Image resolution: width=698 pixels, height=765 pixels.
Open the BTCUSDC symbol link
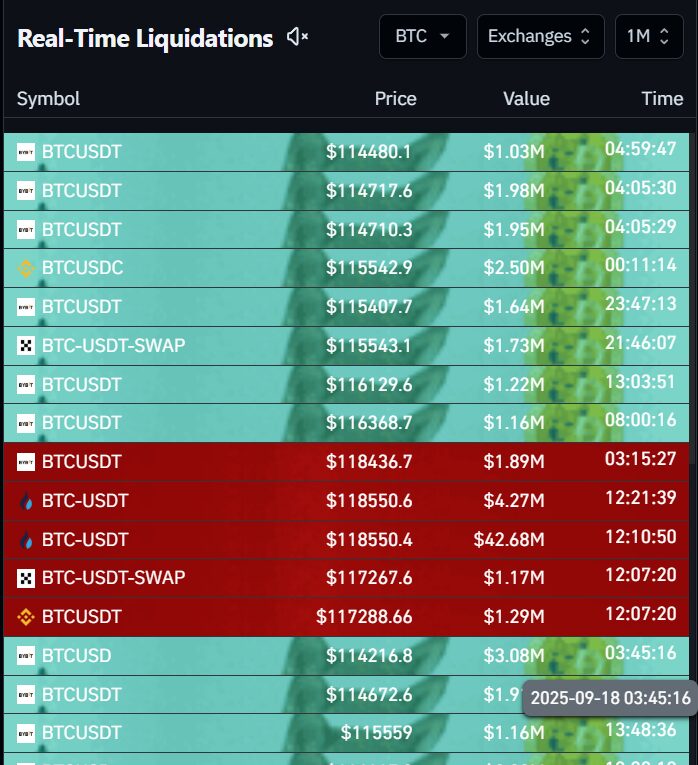[x=82, y=268]
